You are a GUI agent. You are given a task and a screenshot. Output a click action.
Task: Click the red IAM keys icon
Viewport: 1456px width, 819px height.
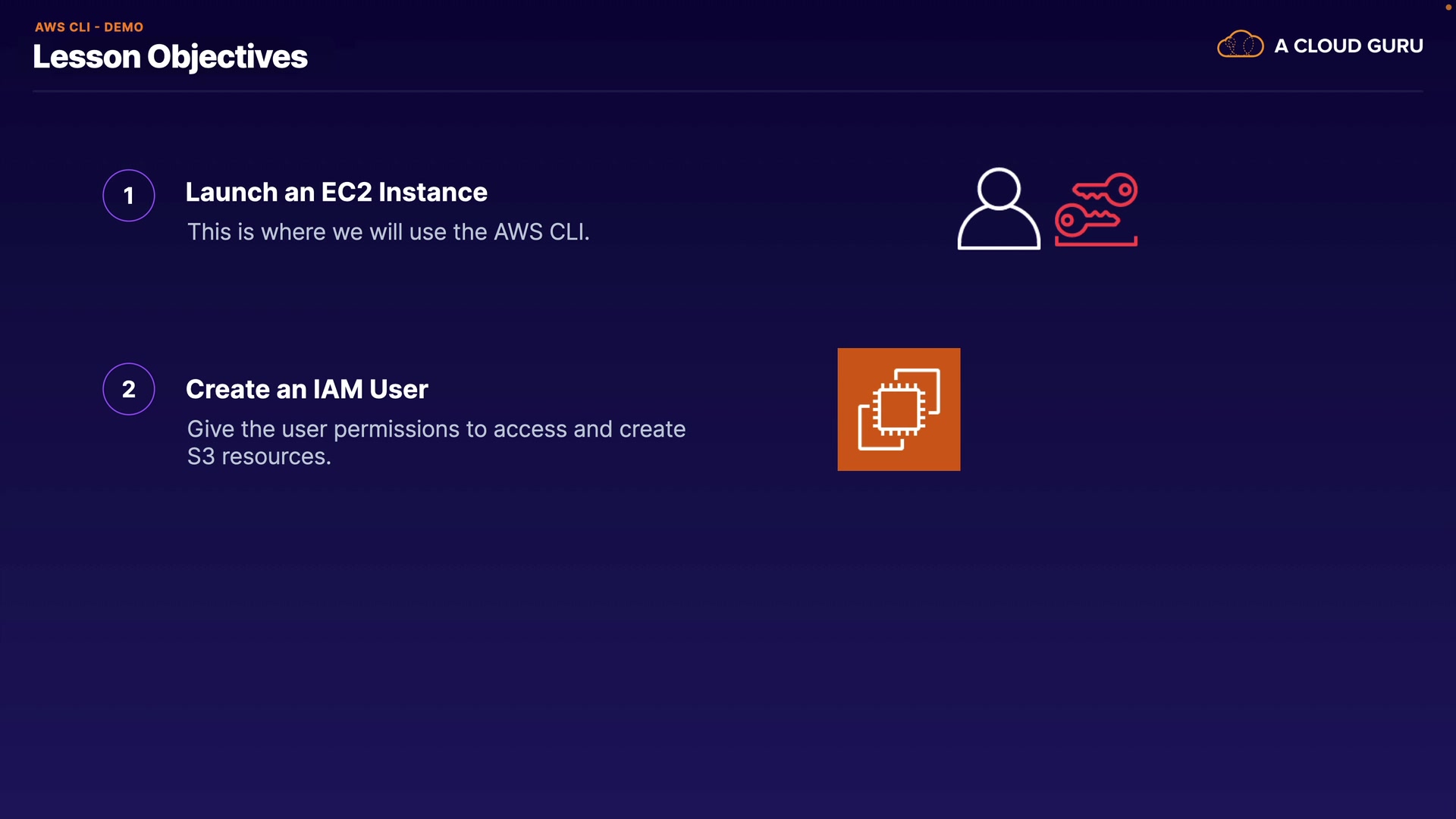(x=1096, y=209)
